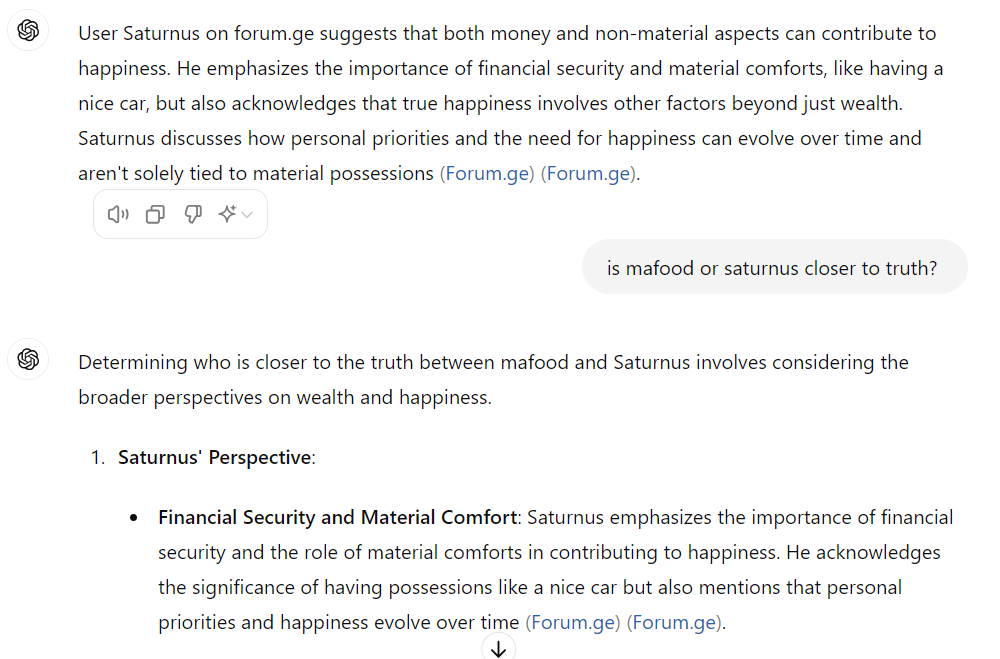Play the response with Read aloud speaker icon
Viewport: 1000px width, 659px height.
click(x=118, y=214)
